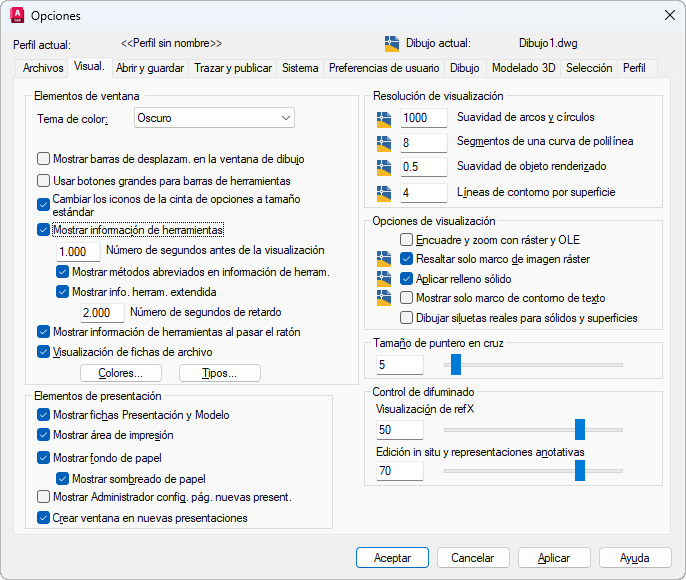
Task: Click the Número de segundos antes de visualización field
Action: click(x=78, y=252)
